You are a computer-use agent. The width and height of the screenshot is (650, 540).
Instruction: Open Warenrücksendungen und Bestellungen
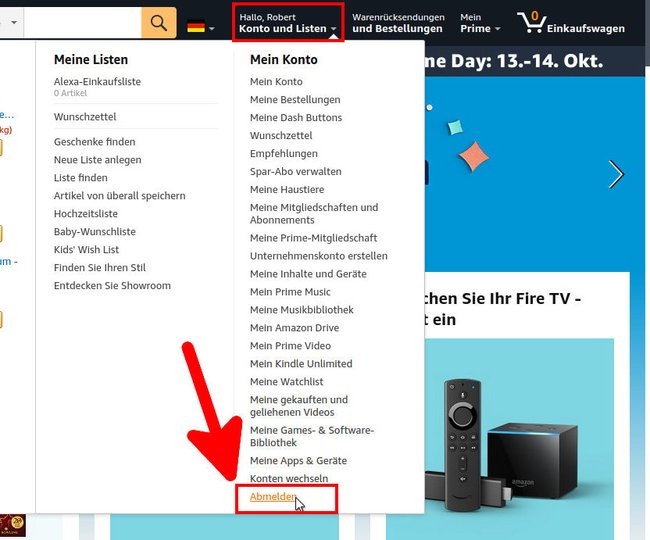398,23
